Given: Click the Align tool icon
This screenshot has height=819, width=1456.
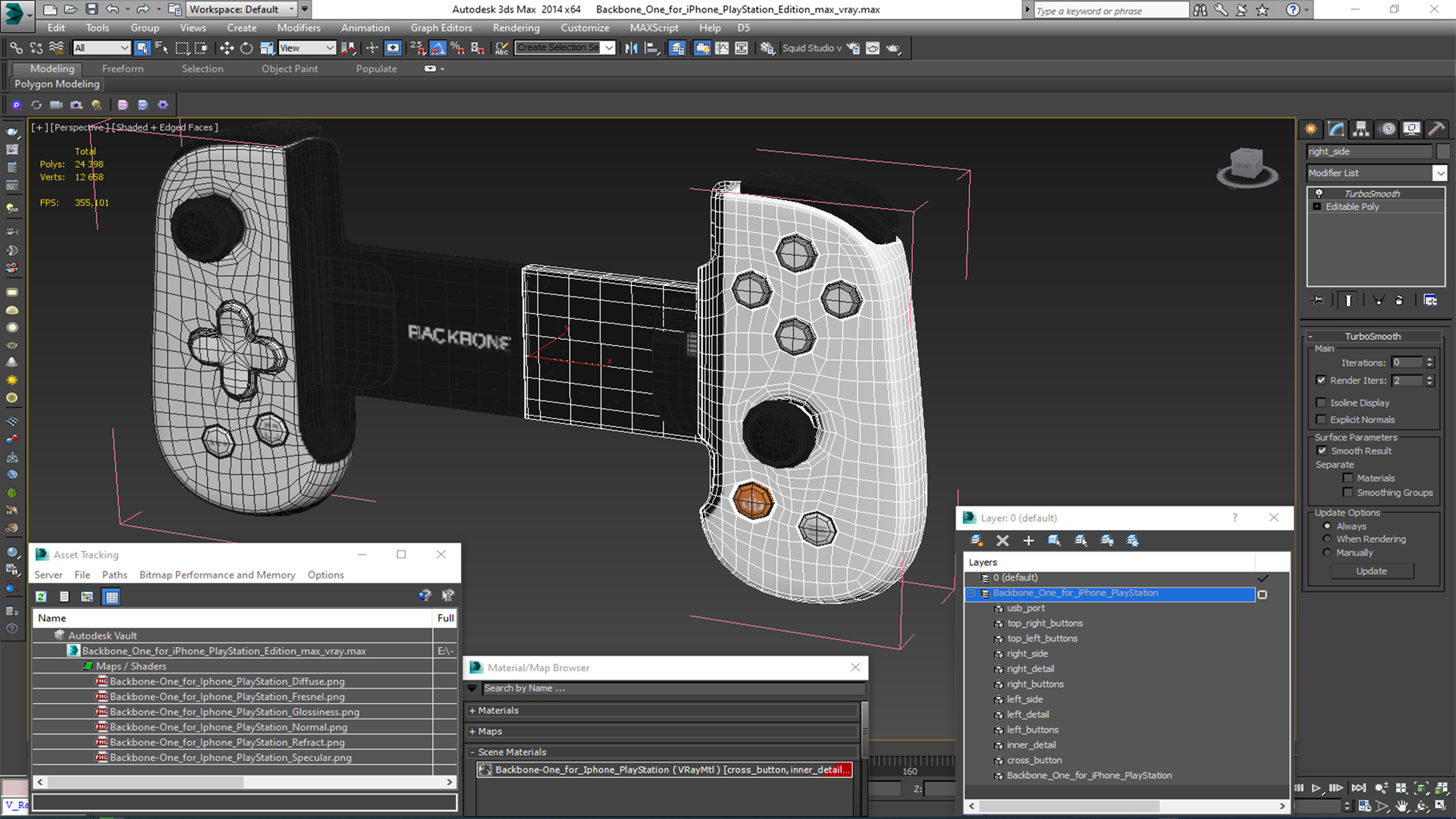Looking at the screenshot, I should (x=652, y=48).
